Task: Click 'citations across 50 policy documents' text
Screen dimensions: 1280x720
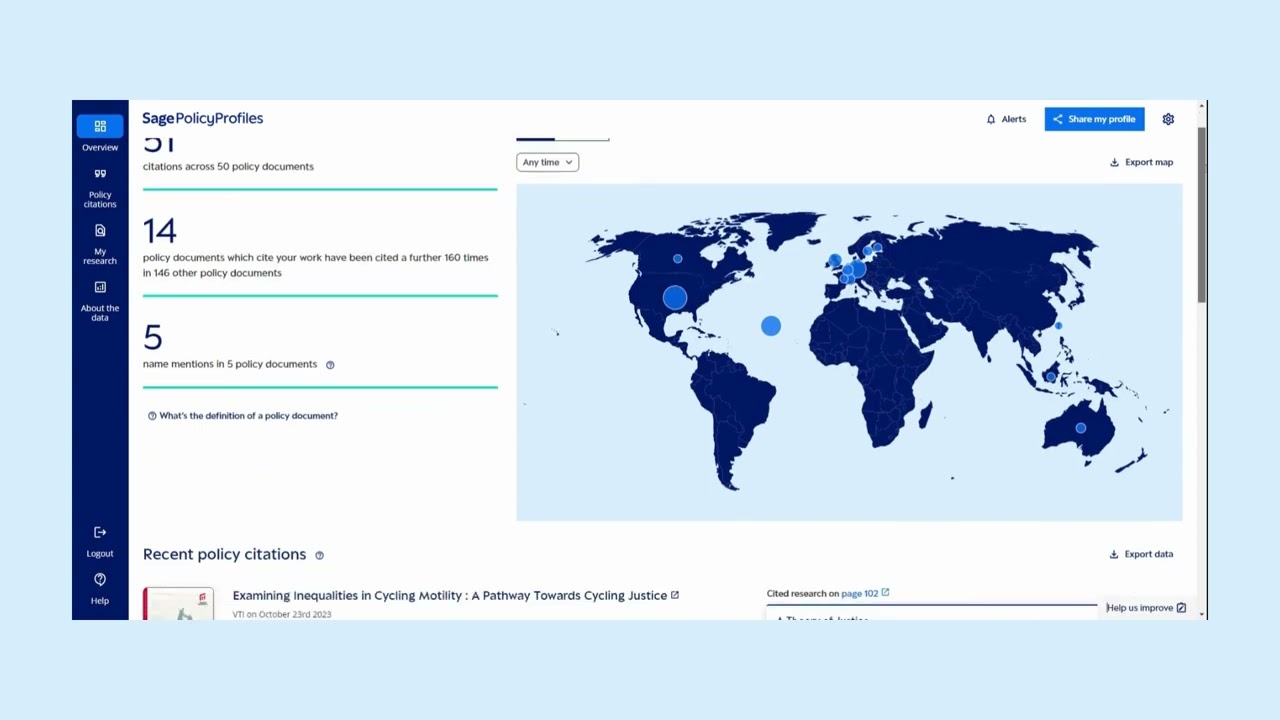Action: click(x=228, y=166)
